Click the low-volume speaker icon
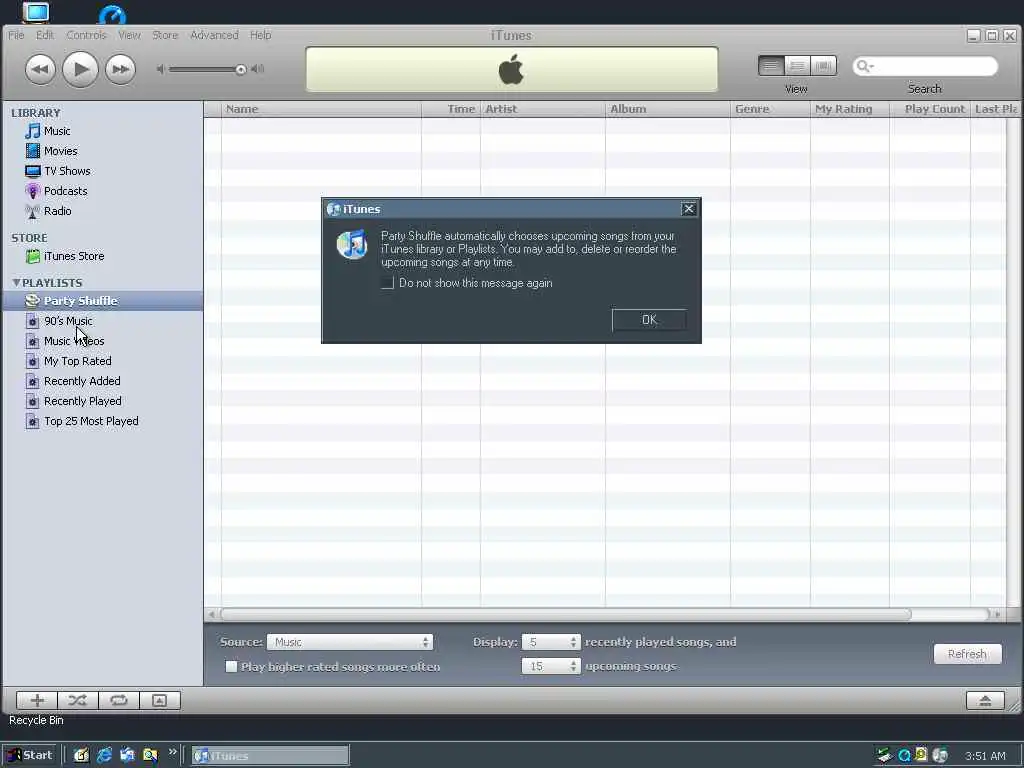 [x=161, y=69]
